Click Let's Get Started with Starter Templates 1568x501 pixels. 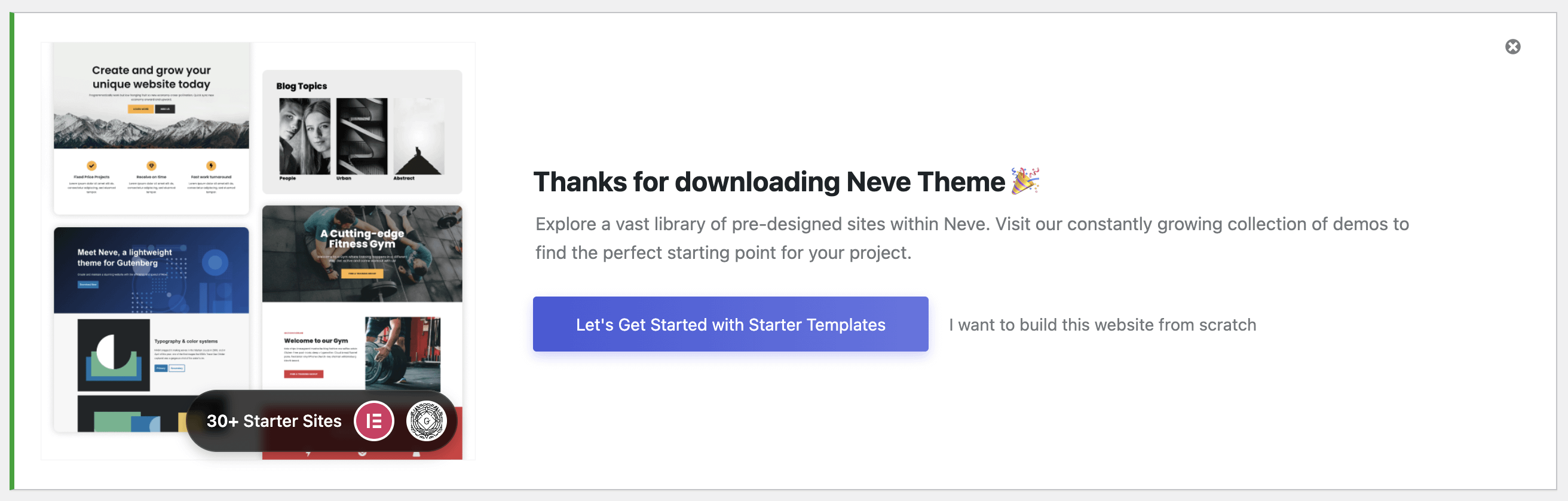pos(730,324)
